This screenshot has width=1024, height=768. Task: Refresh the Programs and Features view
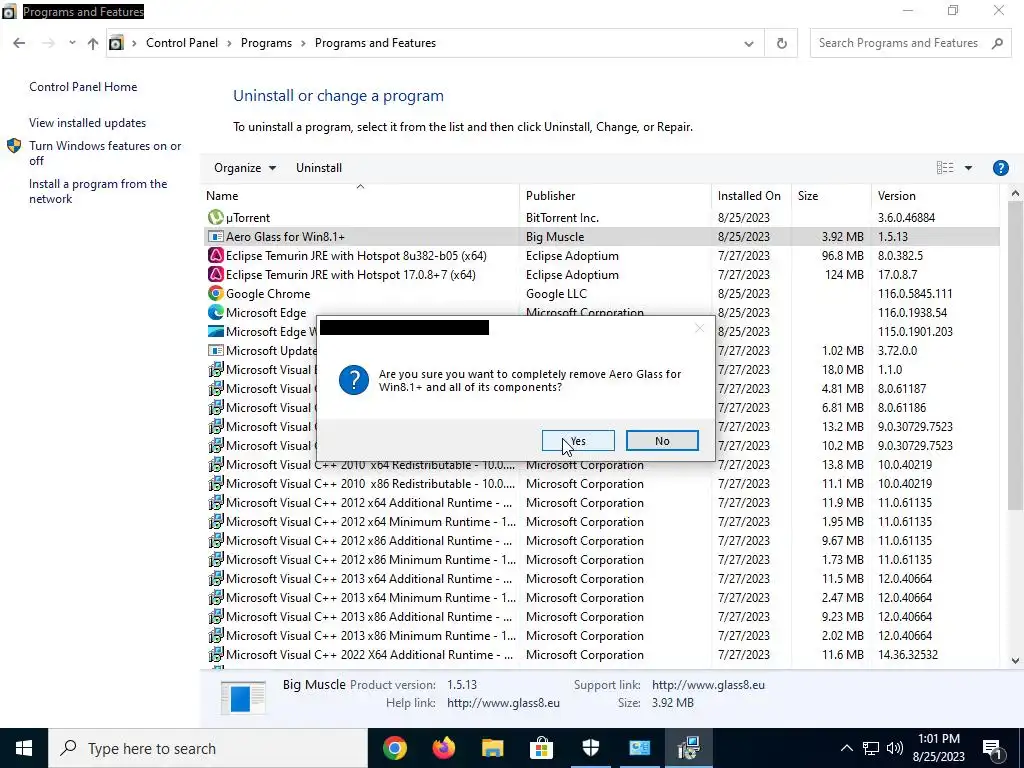781,43
